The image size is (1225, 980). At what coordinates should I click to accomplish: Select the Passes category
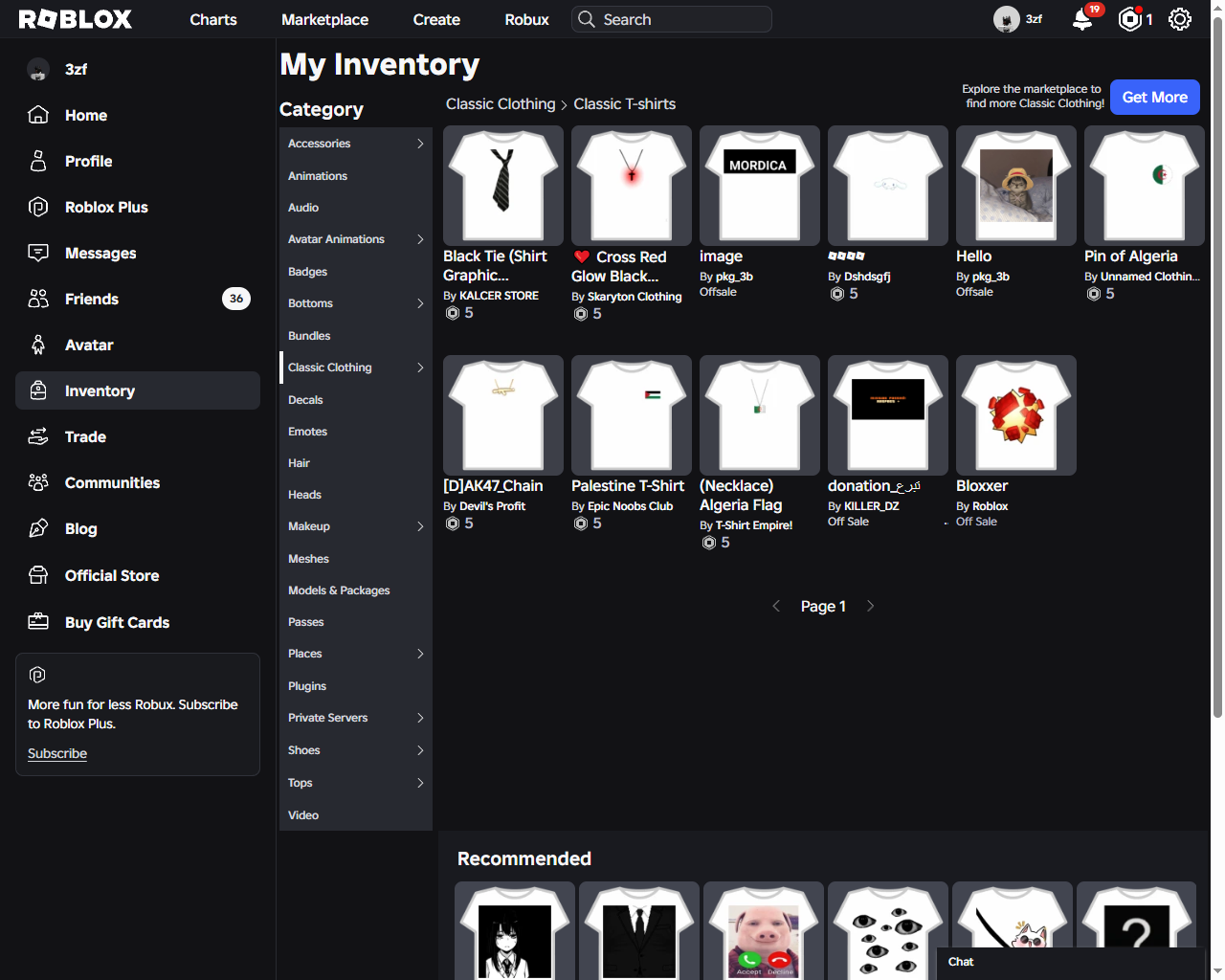(x=356, y=622)
